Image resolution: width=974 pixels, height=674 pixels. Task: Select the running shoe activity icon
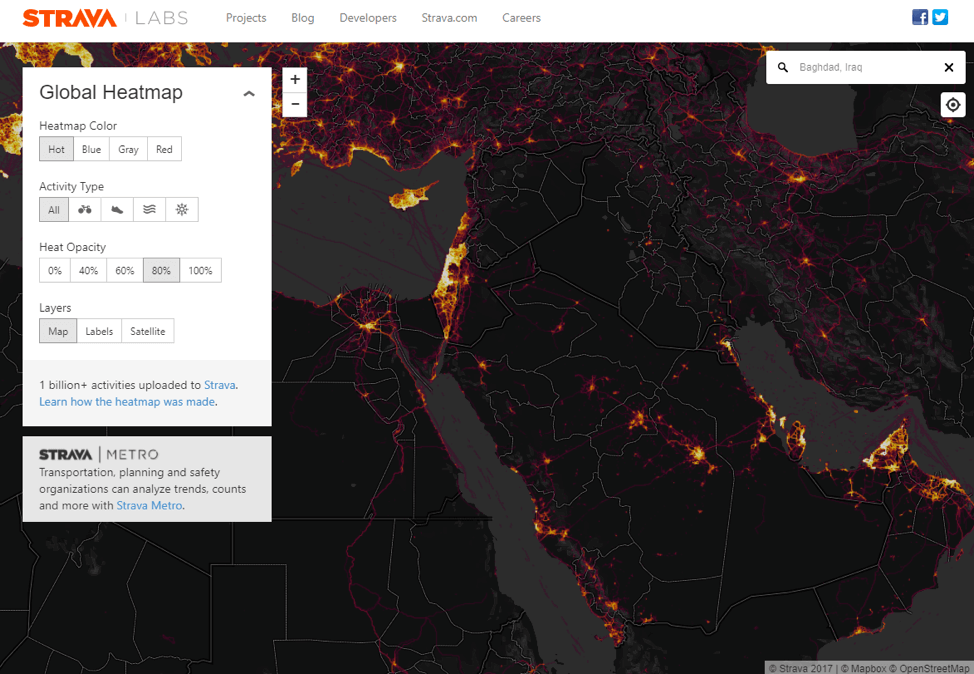(x=117, y=210)
